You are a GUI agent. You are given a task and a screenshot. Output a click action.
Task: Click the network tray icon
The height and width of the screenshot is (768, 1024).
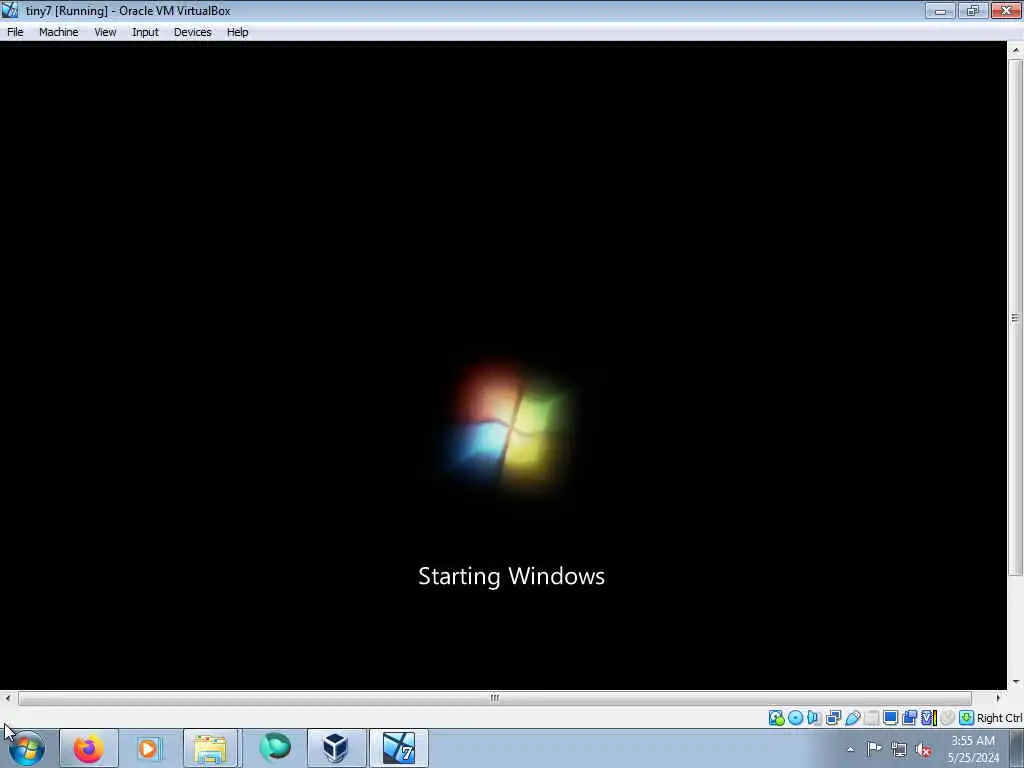click(899, 749)
